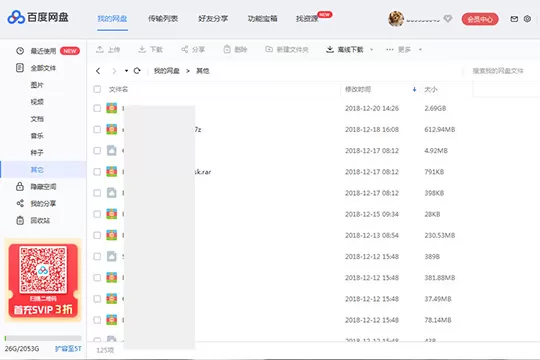The height and width of the screenshot is (360, 540).
Task: Click archive icon of 791KB rar file
Action: tap(112, 172)
